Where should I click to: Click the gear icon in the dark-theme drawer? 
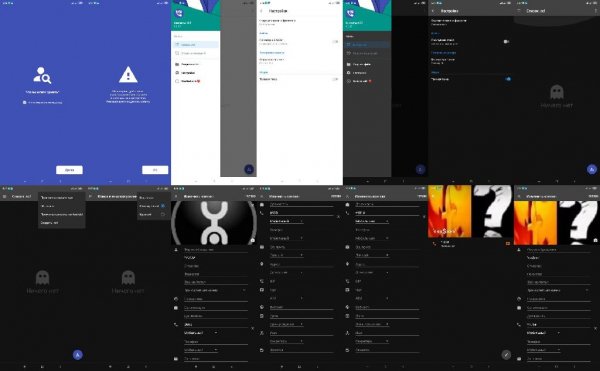pyautogui.click(x=348, y=73)
